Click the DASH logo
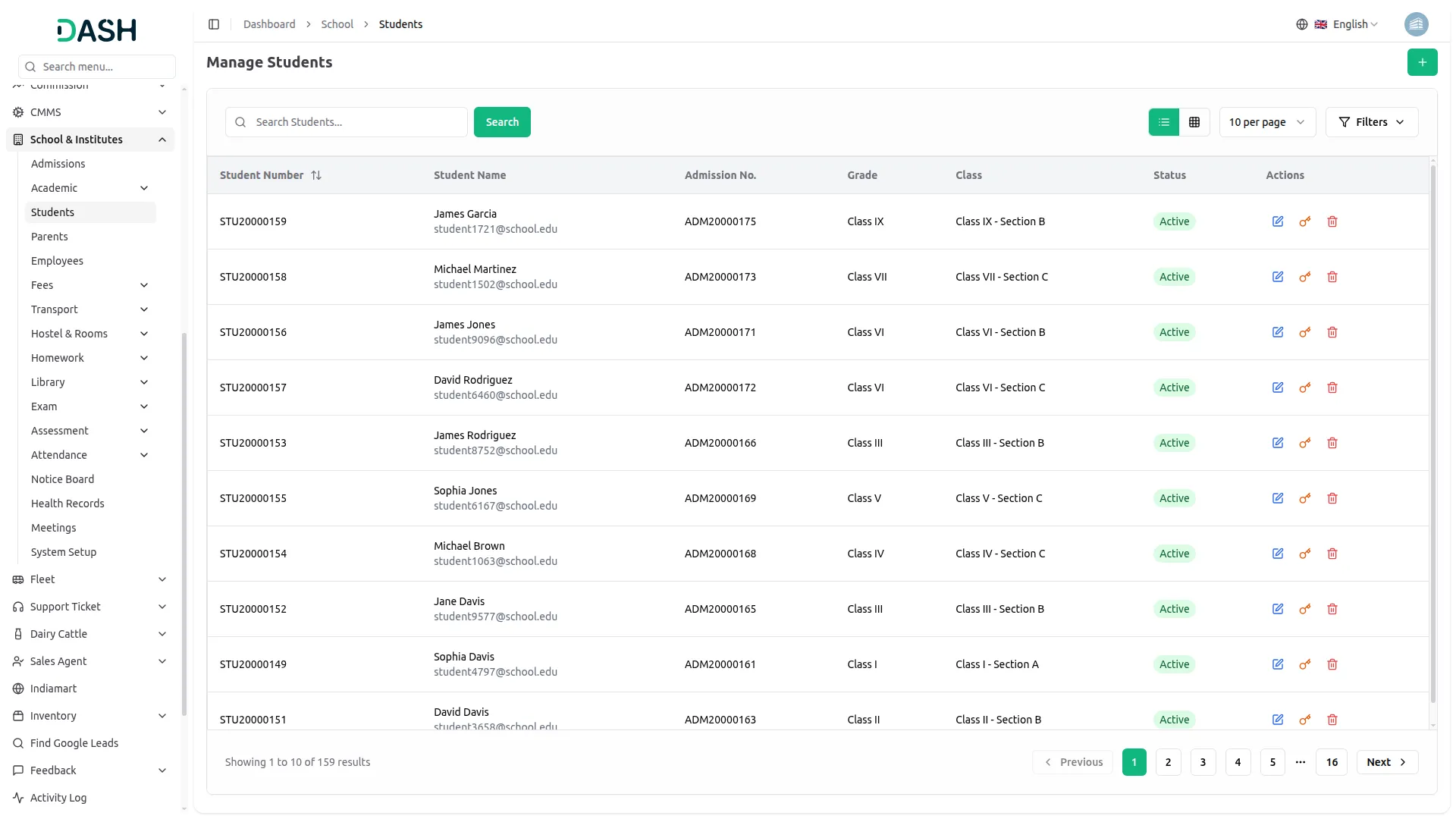Screen dimensions: 1456x819 [x=96, y=30]
